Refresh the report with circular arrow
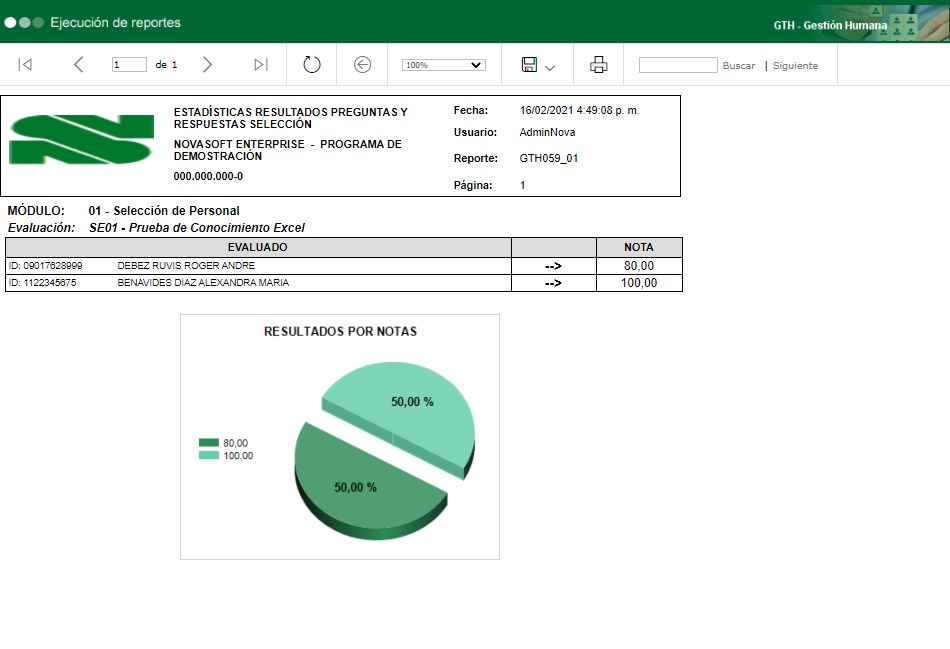This screenshot has height=649, width=950. pos(312,65)
